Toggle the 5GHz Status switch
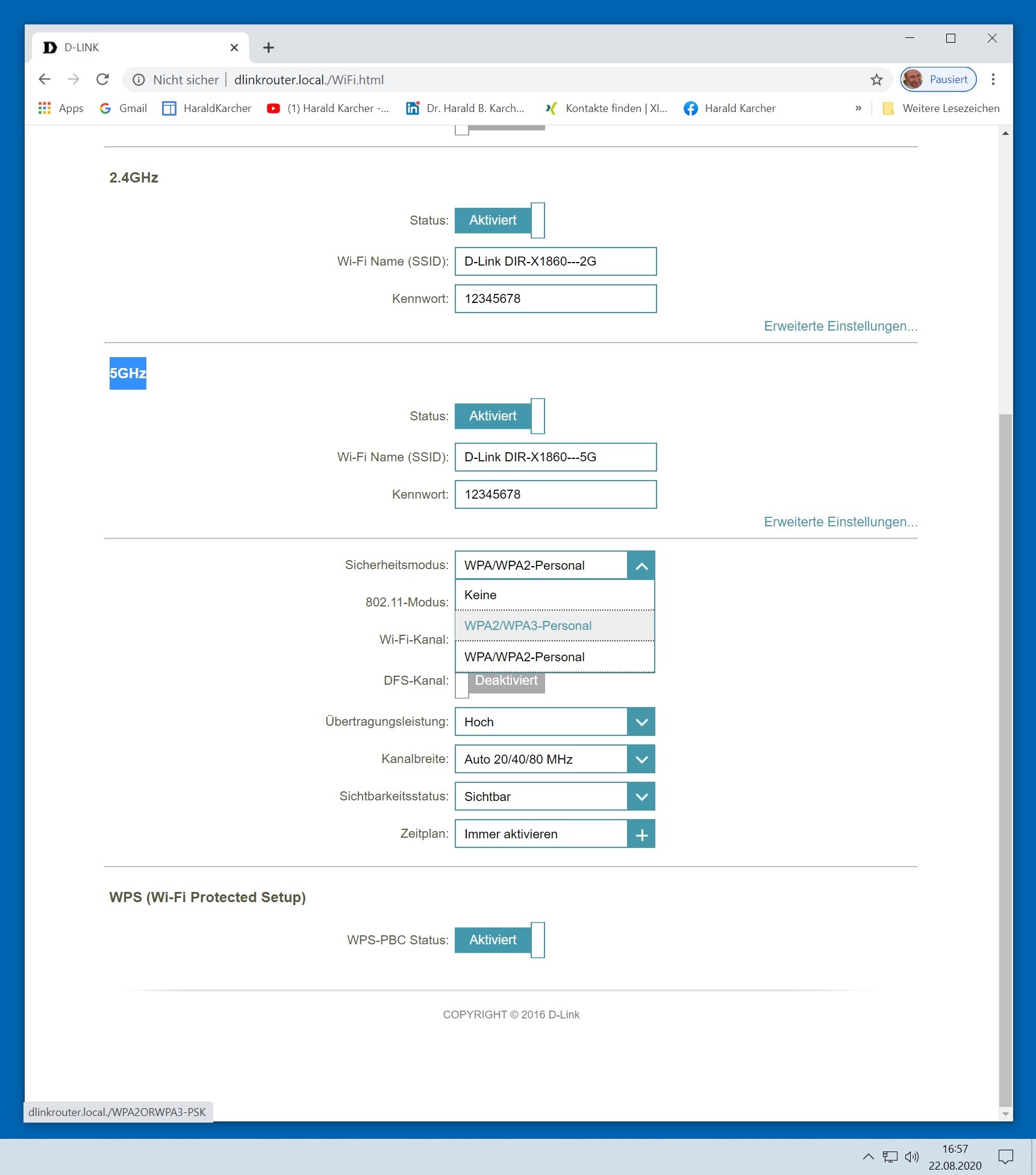The width and height of the screenshot is (1036, 1175). (500, 416)
